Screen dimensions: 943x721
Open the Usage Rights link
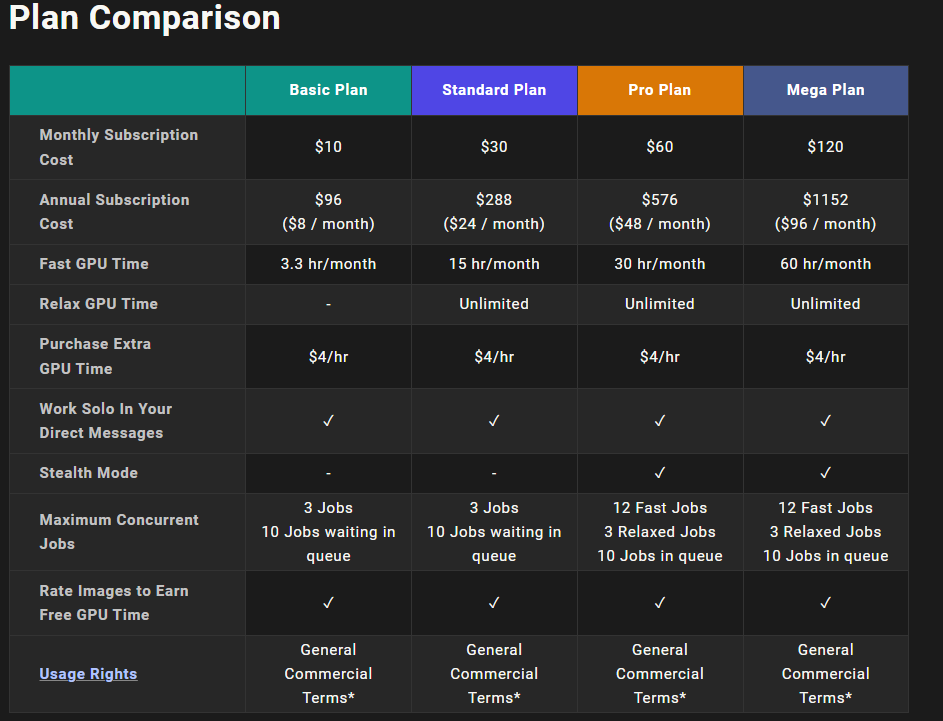88,673
